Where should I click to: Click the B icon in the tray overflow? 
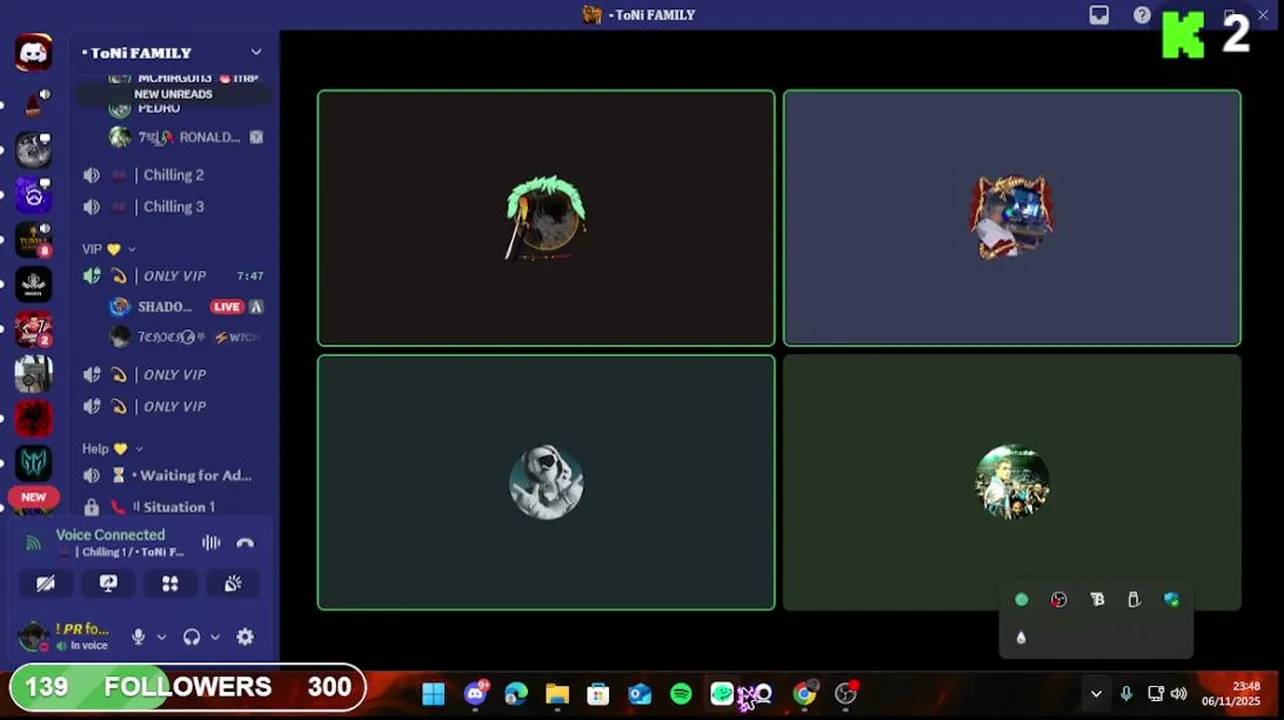1097,600
